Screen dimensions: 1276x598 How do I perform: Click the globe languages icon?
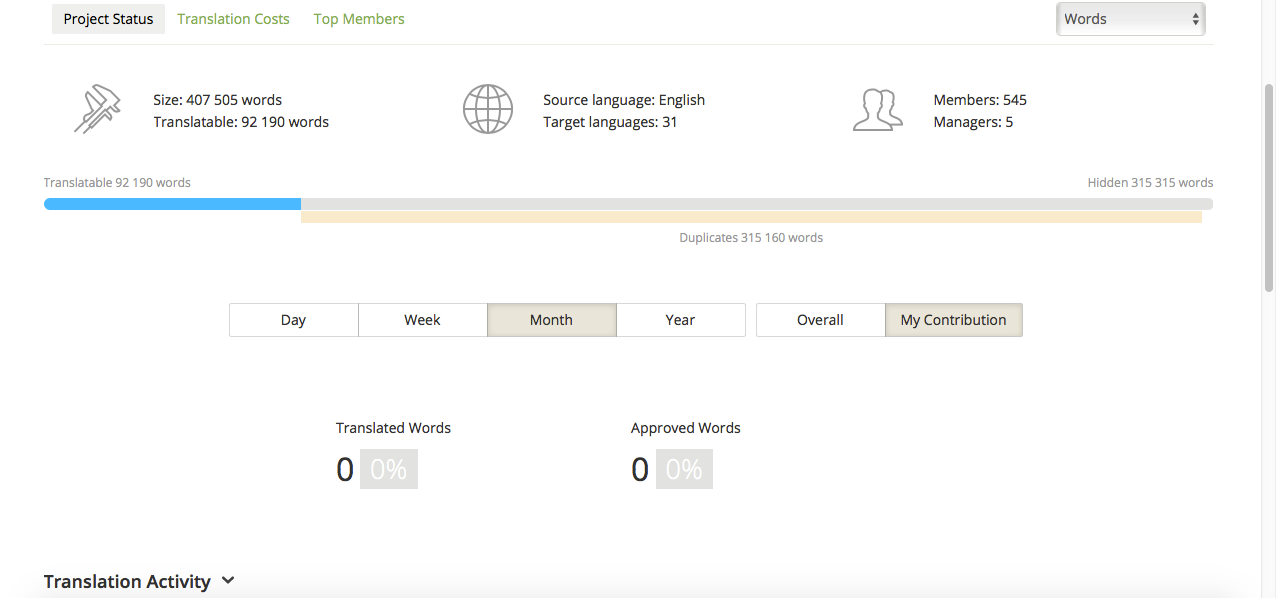(488, 109)
